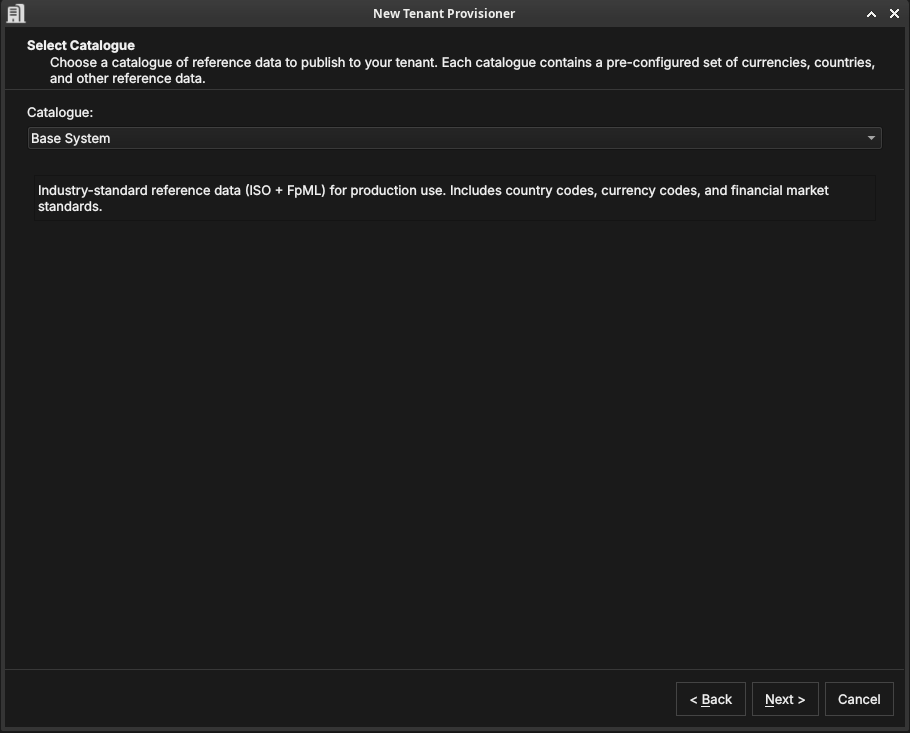Cancel the New Tenant Provisioner wizard

(859, 699)
